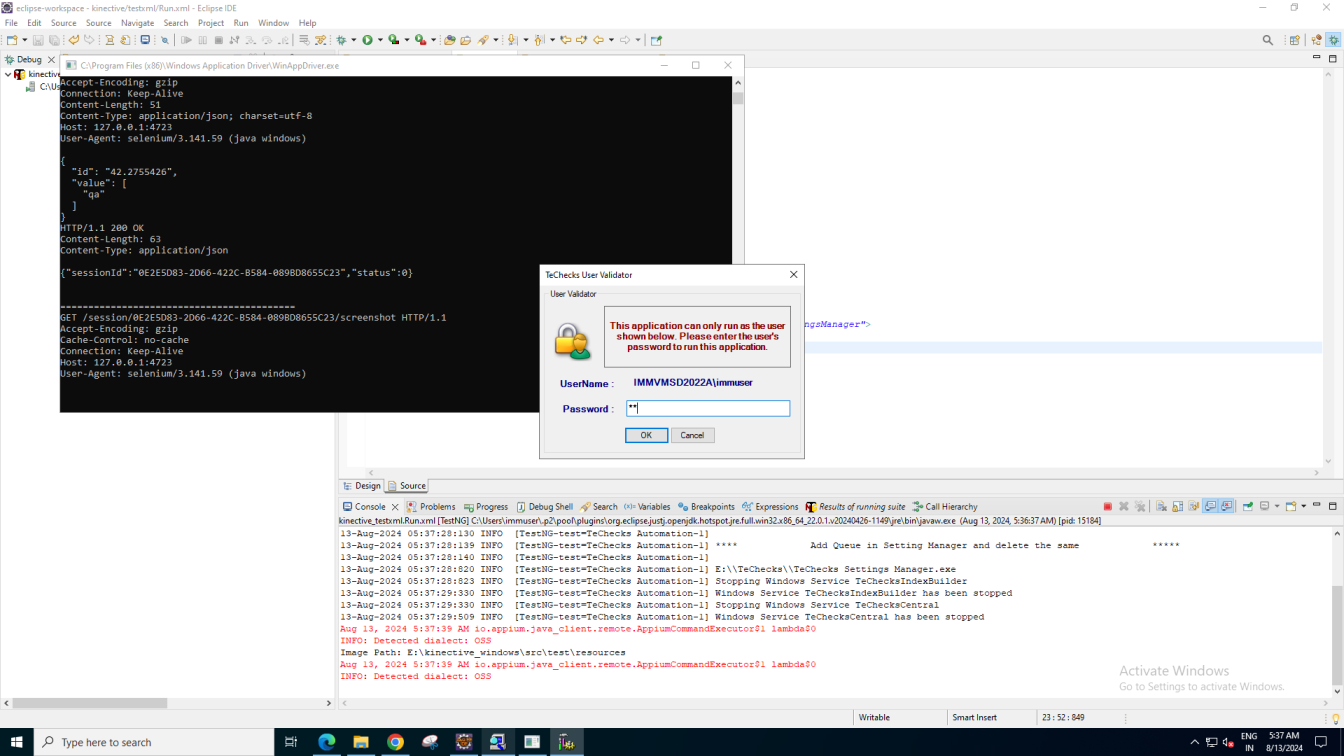
Task: Open dropdown arrow next to New icon
Action: 24,40
